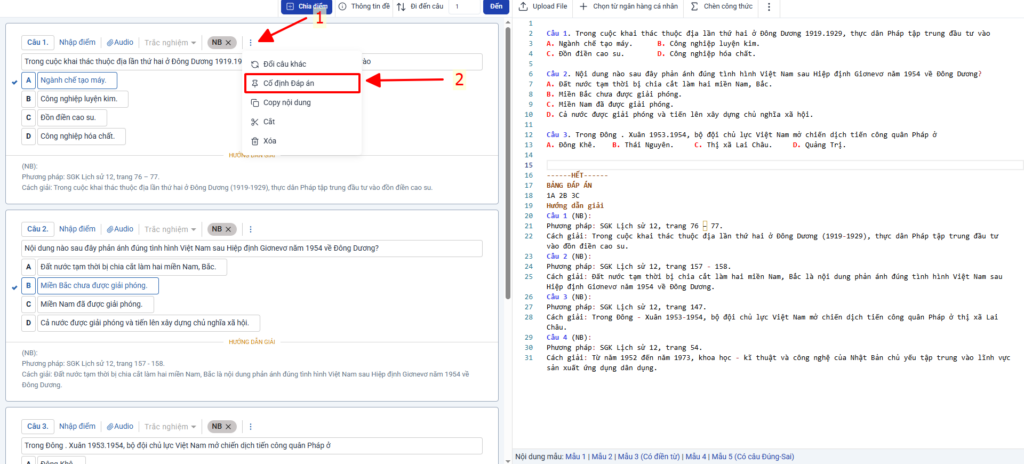Mark answer A correct in Câu 1
The height and width of the screenshot is (464, 1024).
(x=28, y=80)
